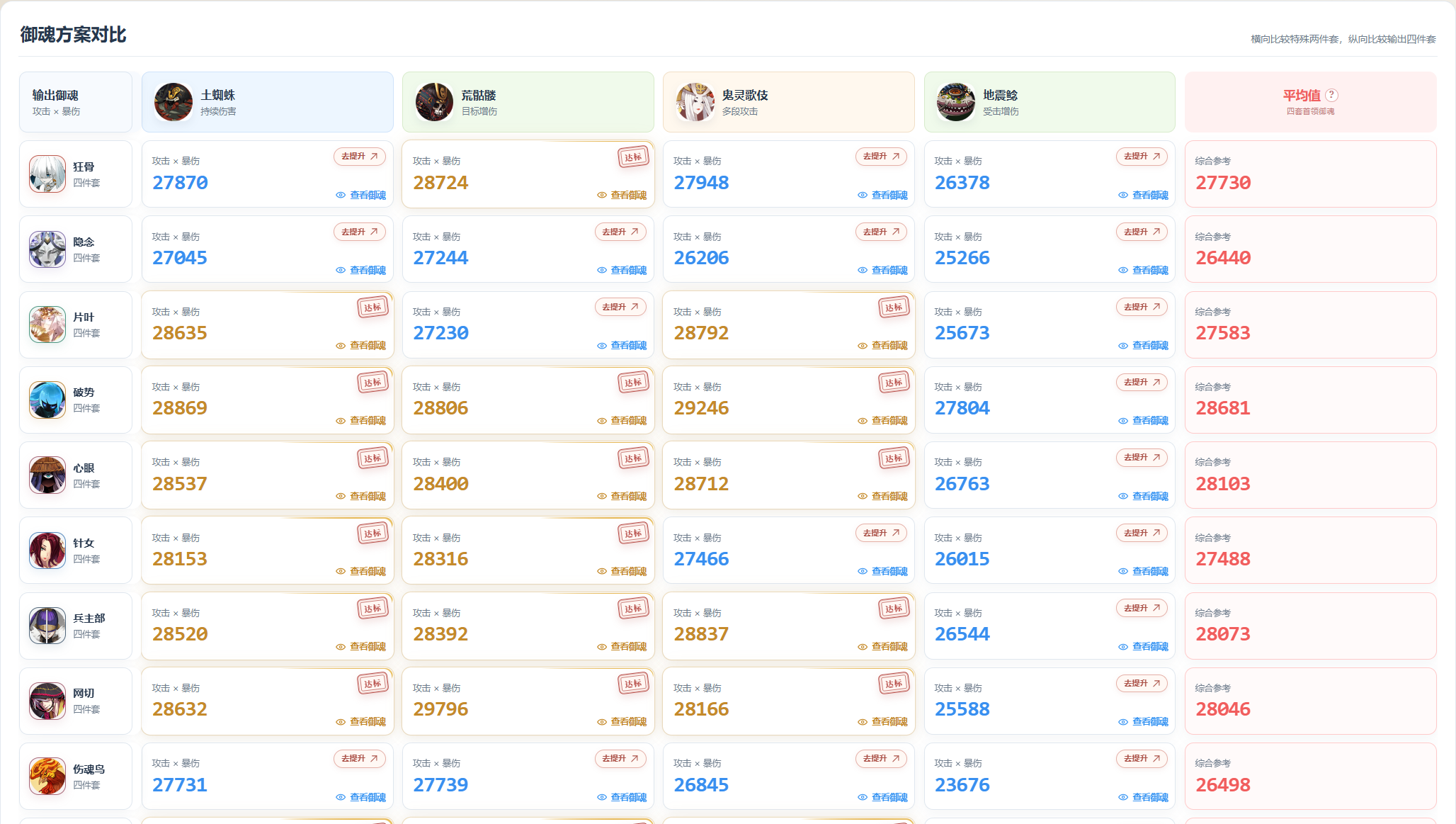Viewport: 1456px width, 824px height.
Task: Click the 御魂方案对比 page title
Action: pyautogui.click(x=73, y=35)
